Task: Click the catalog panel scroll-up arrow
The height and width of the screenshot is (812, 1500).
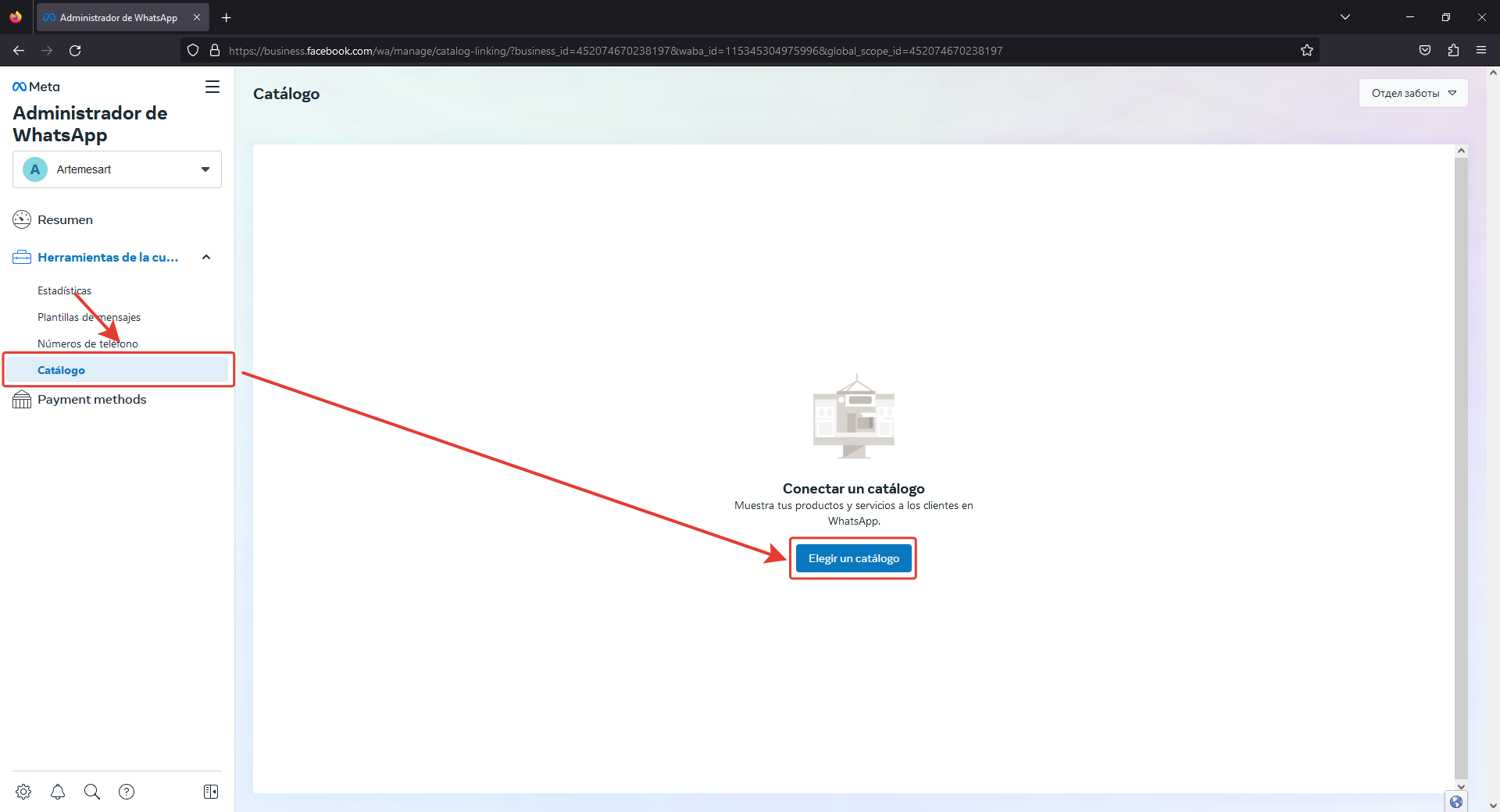Action: pos(1462,151)
